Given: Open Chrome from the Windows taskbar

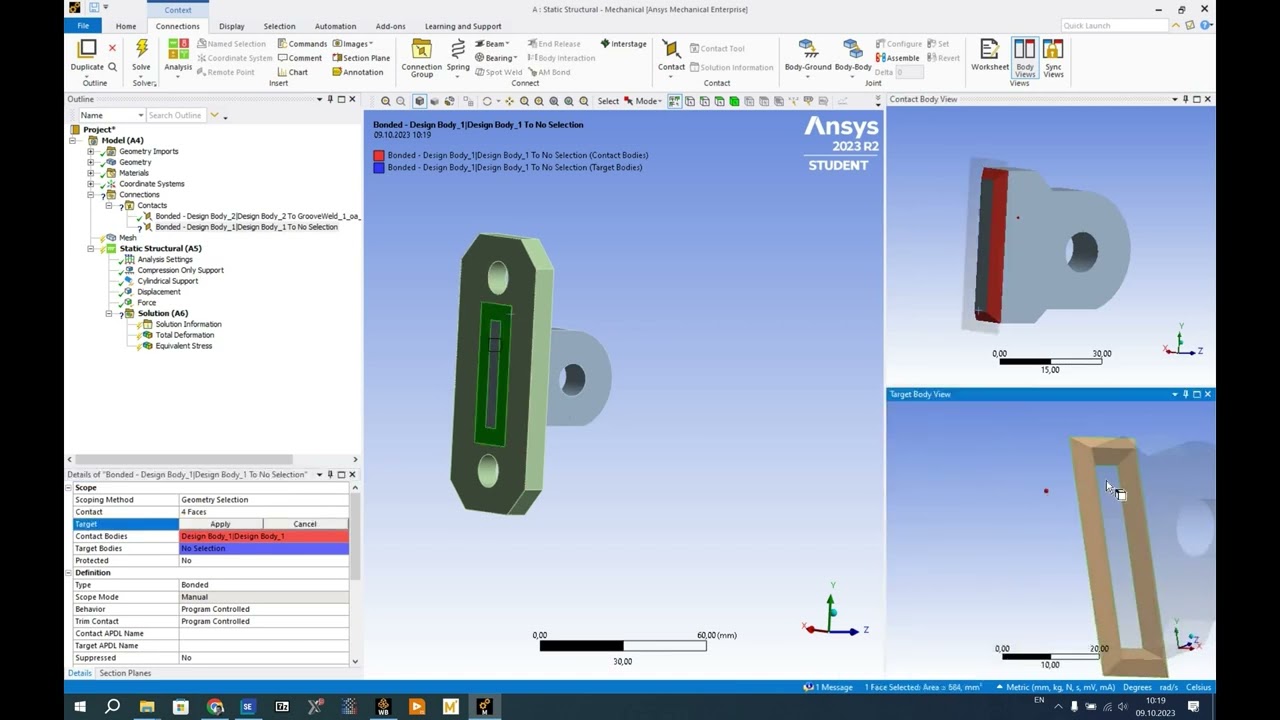Looking at the screenshot, I should click(215, 707).
